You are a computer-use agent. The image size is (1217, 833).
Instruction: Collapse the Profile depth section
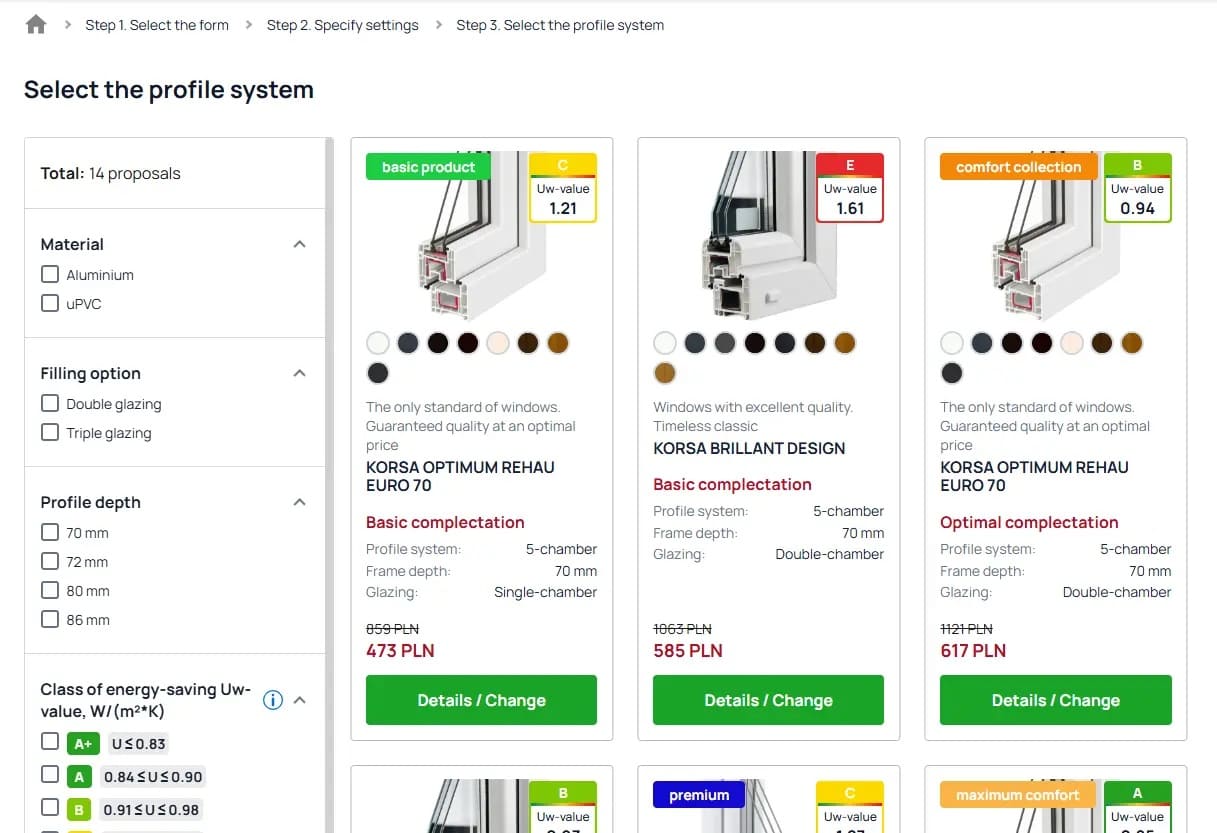pyautogui.click(x=299, y=501)
